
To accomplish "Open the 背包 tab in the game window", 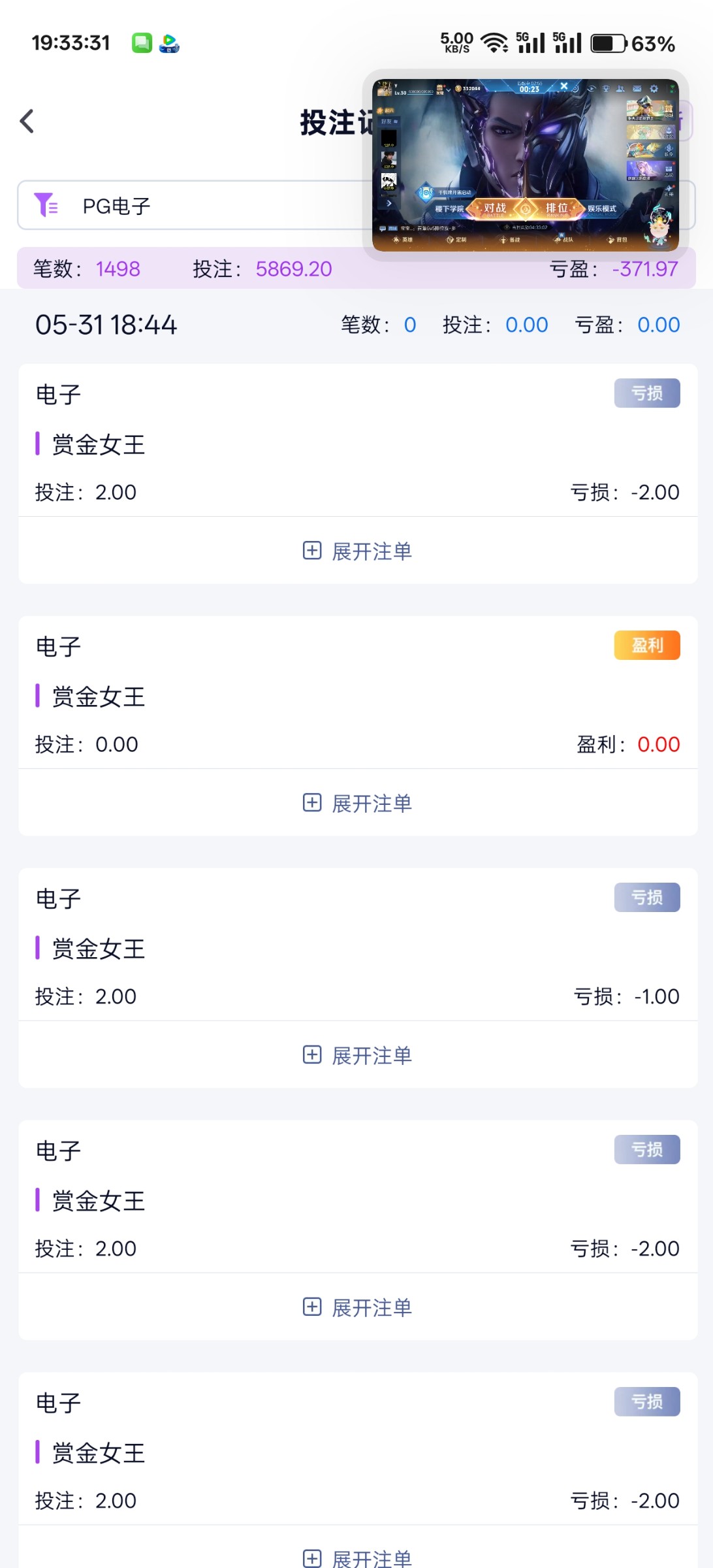I will click(617, 240).
